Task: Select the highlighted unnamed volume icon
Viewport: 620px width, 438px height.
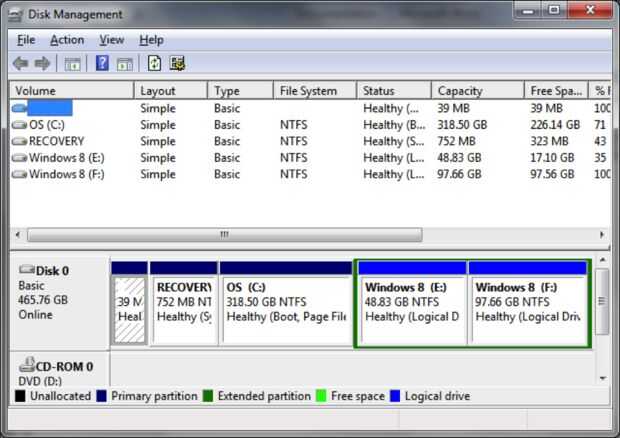Action: [19, 108]
